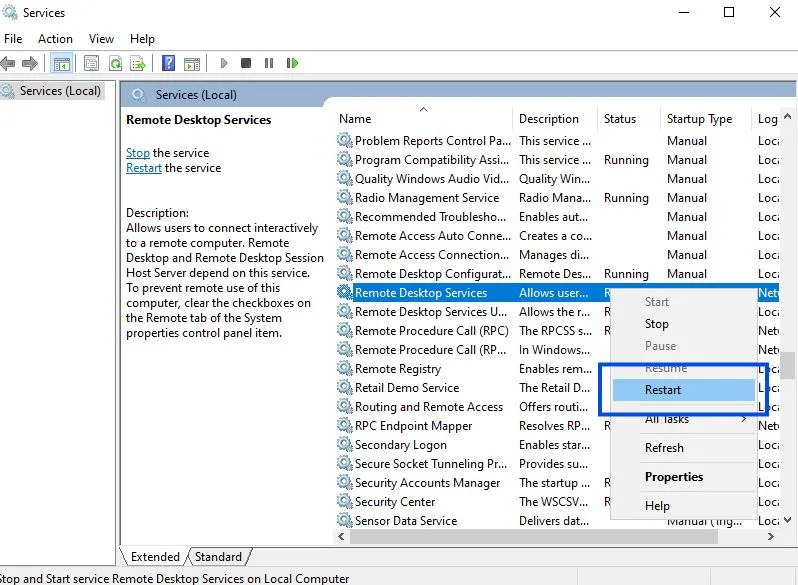Screen dimensions: 798x585
Task: Switch to the Standard tab
Action: coord(218,557)
